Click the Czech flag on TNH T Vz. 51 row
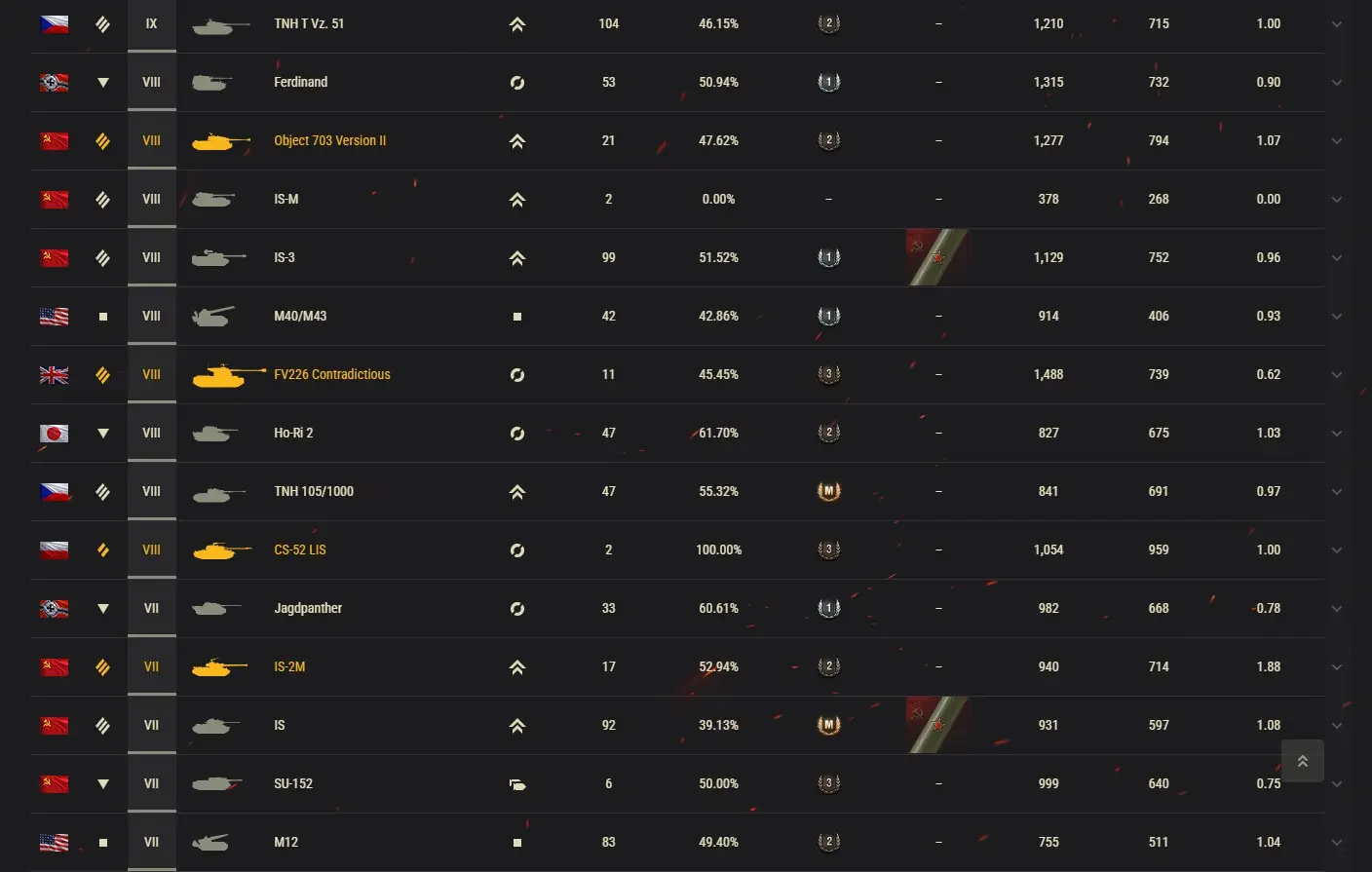This screenshot has height=872, width=1372. (x=55, y=24)
